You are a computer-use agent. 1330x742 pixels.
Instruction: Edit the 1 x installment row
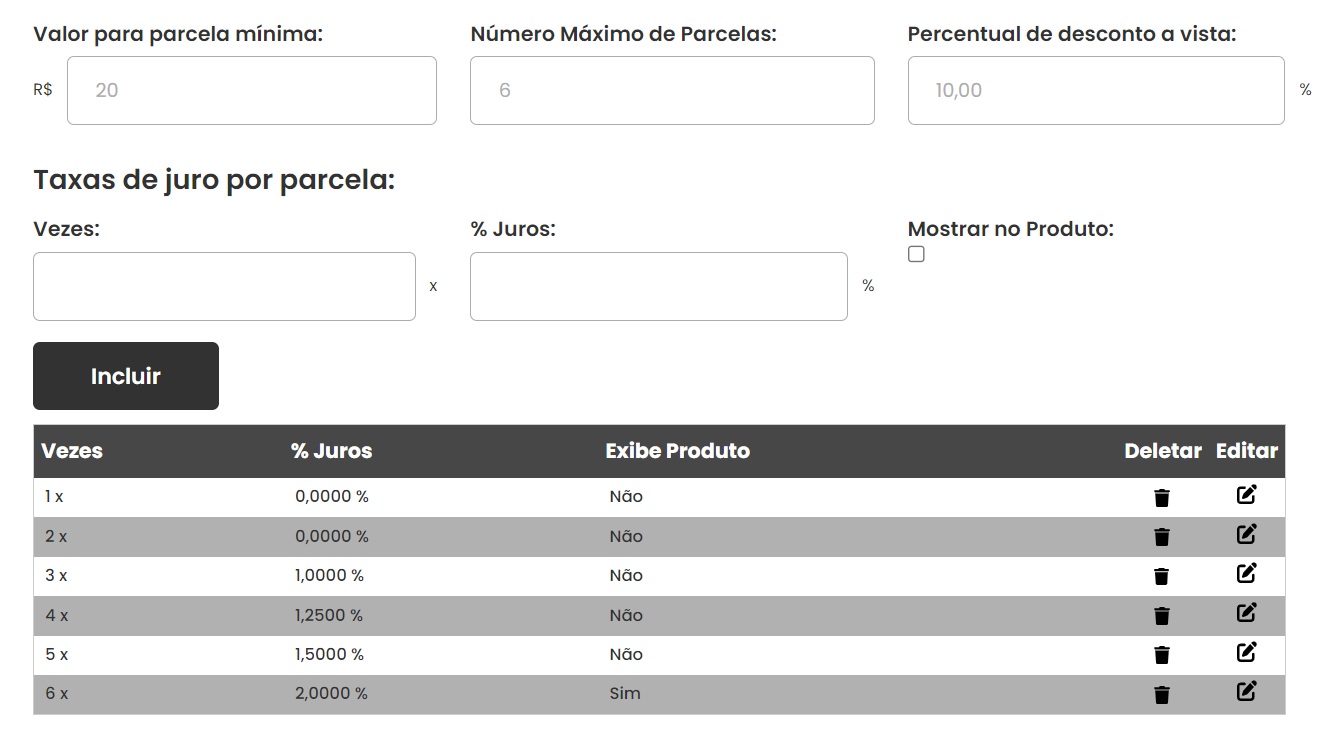click(1246, 494)
